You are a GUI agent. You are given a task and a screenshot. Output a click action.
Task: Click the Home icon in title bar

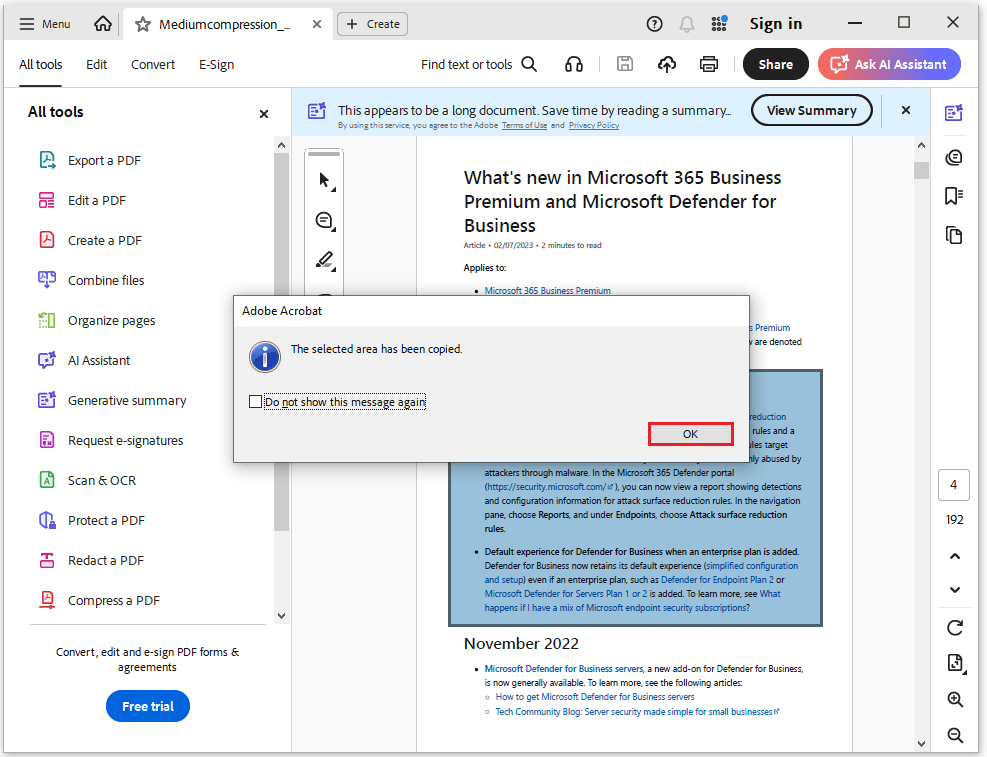point(103,24)
